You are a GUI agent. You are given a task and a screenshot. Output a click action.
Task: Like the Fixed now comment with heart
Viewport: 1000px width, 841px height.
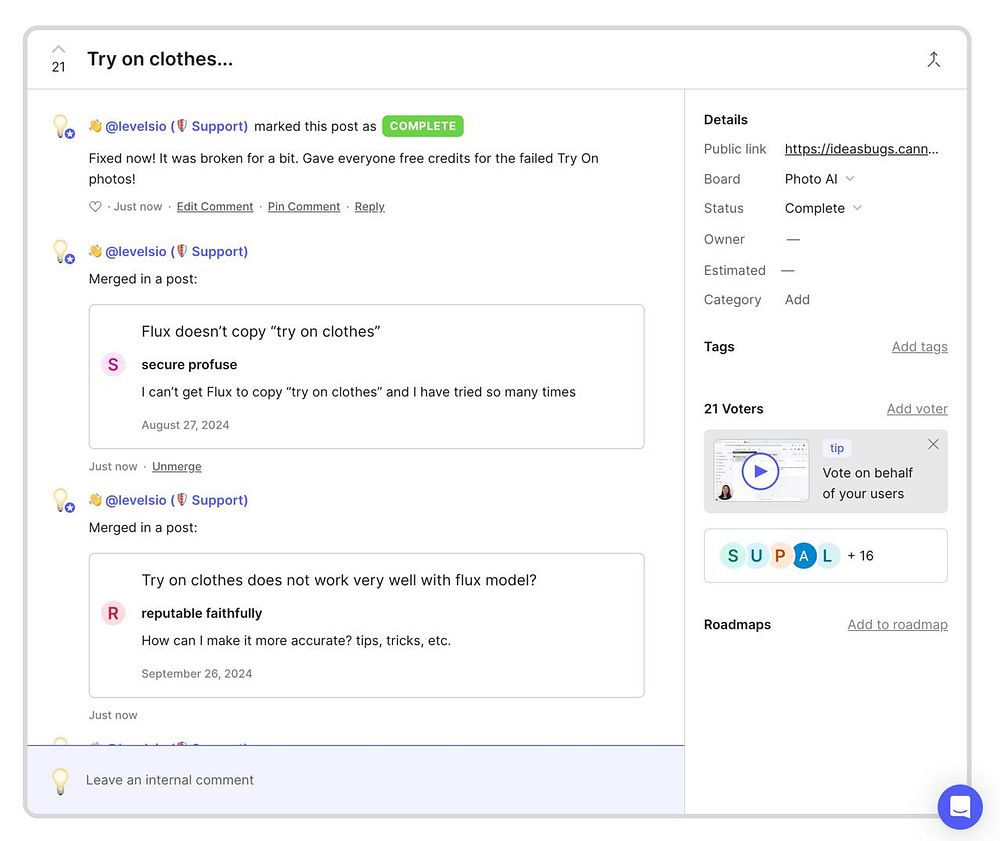tap(95, 207)
